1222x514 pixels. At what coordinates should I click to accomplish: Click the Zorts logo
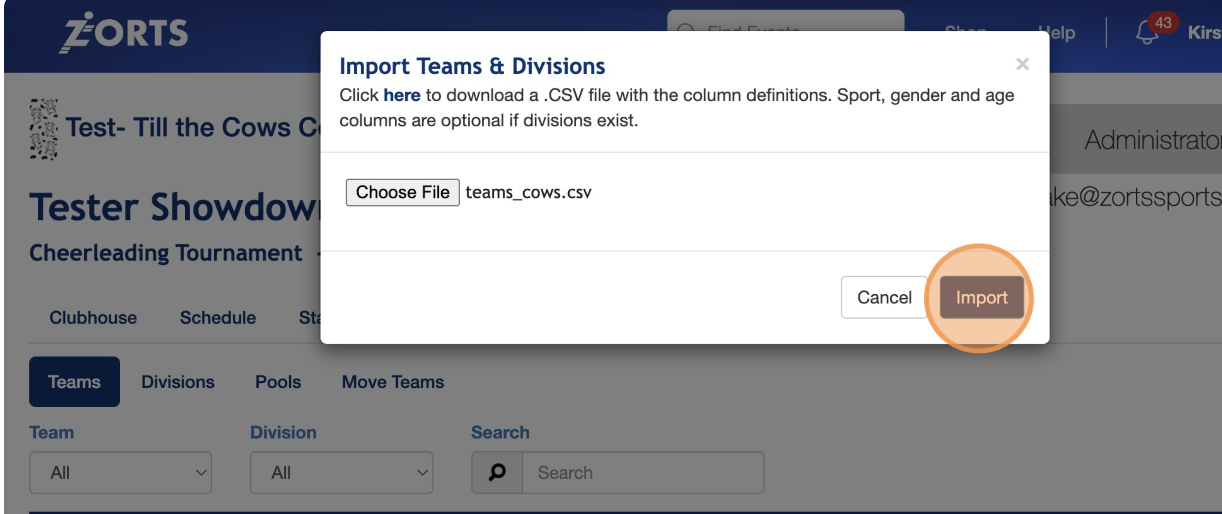tap(124, 32)
